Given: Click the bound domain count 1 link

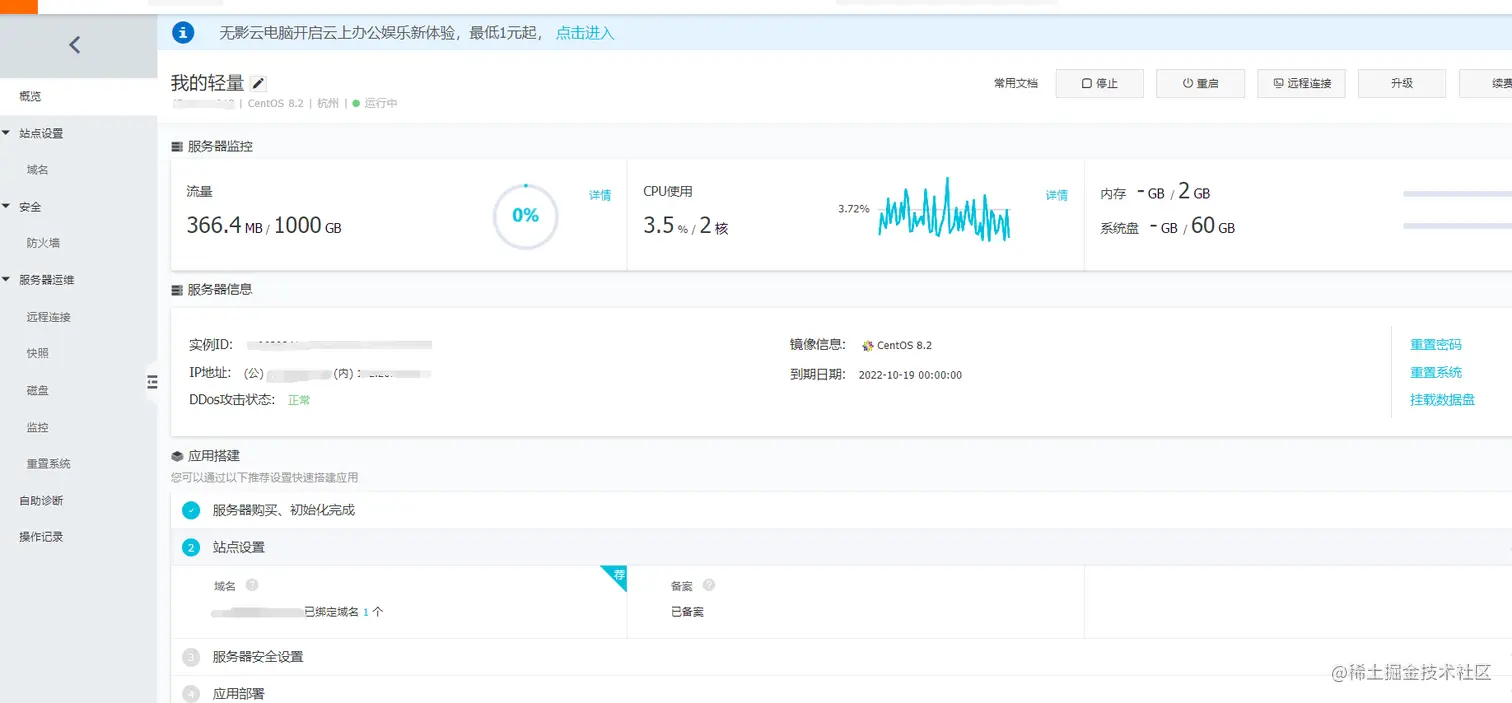Looking at the screenshot, I should (x=366, y=612).
